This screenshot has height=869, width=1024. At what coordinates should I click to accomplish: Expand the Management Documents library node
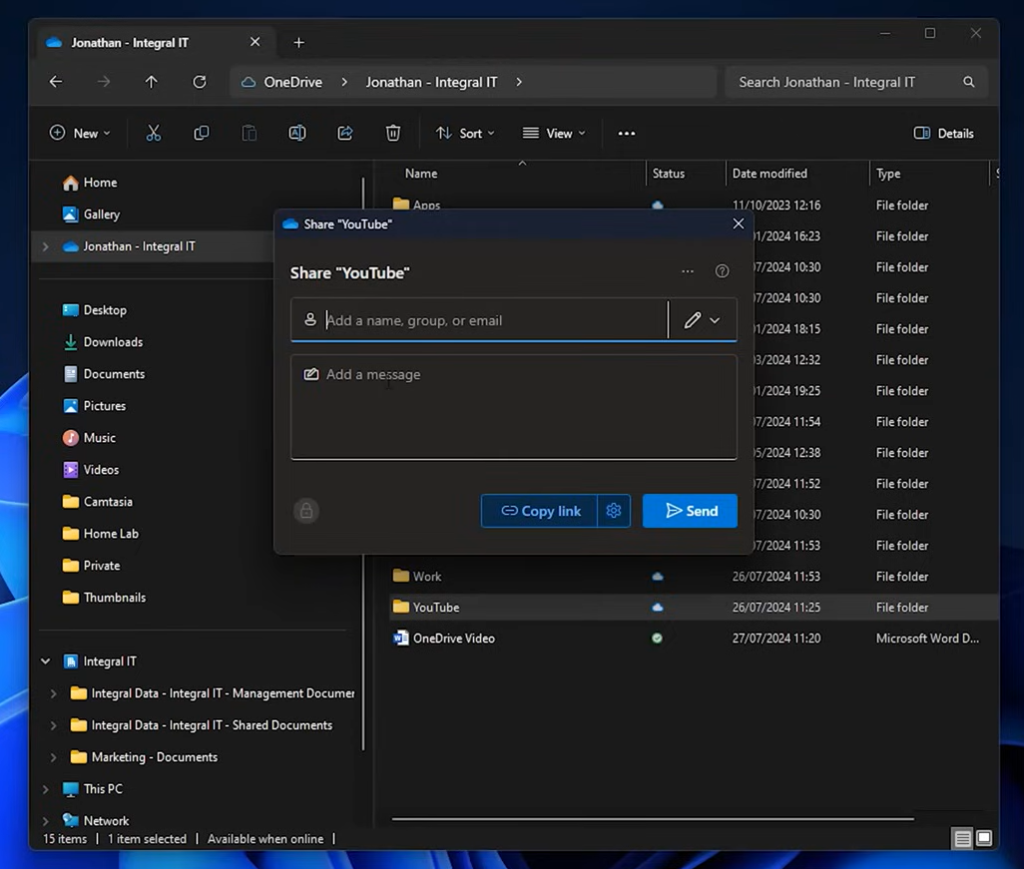coord(54,693)
